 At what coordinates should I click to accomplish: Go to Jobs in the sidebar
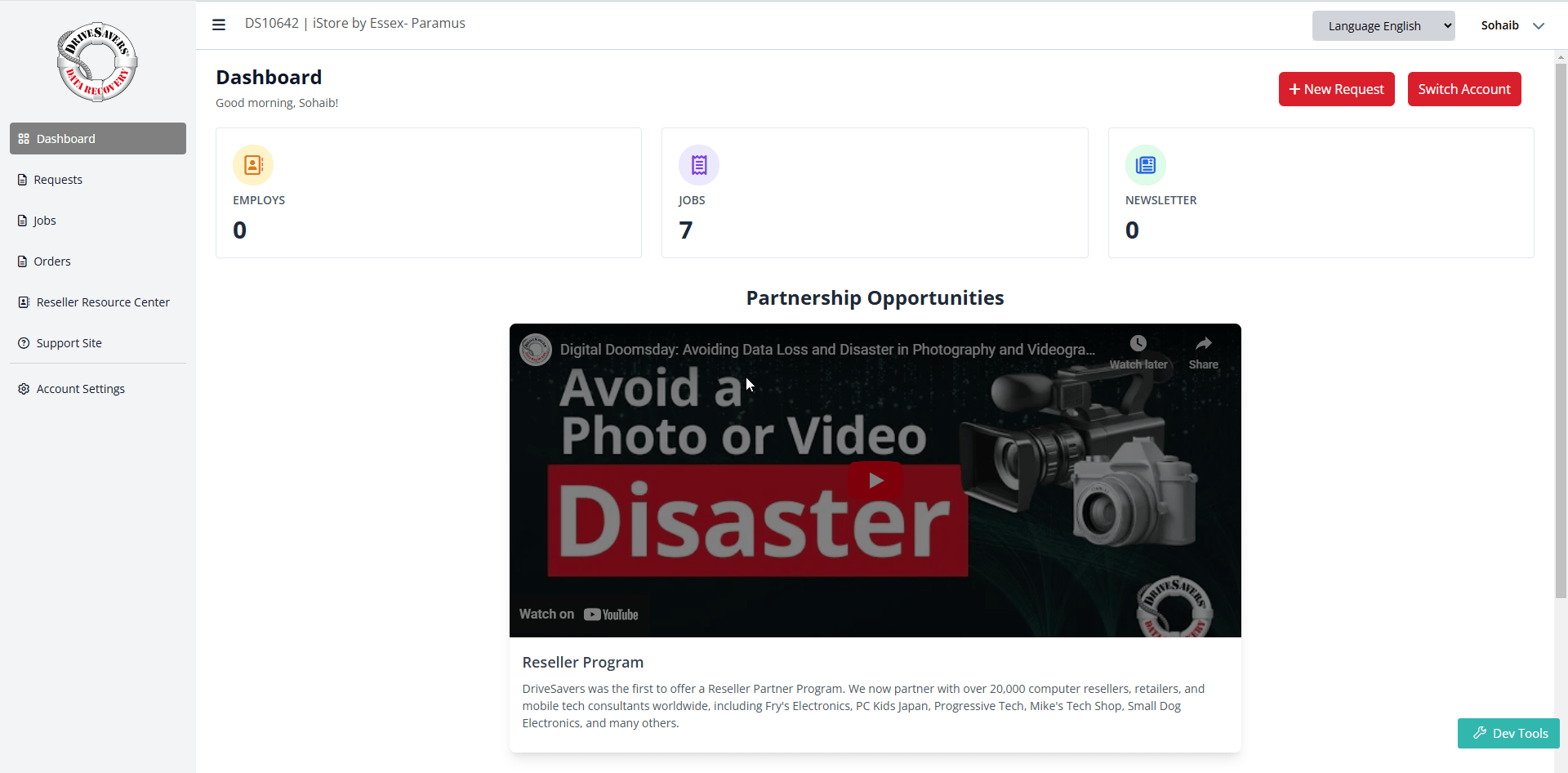click(x=45, y=221)
